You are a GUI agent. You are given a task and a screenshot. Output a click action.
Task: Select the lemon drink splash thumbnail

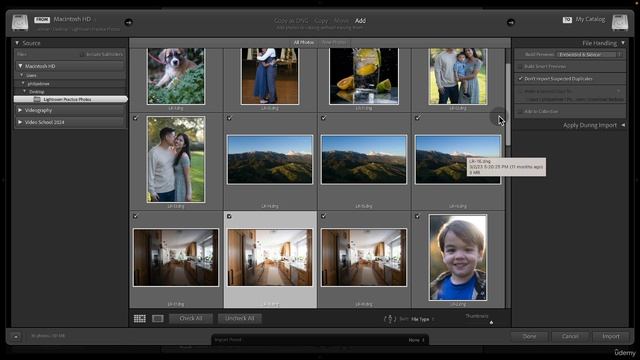pos(364,76)
